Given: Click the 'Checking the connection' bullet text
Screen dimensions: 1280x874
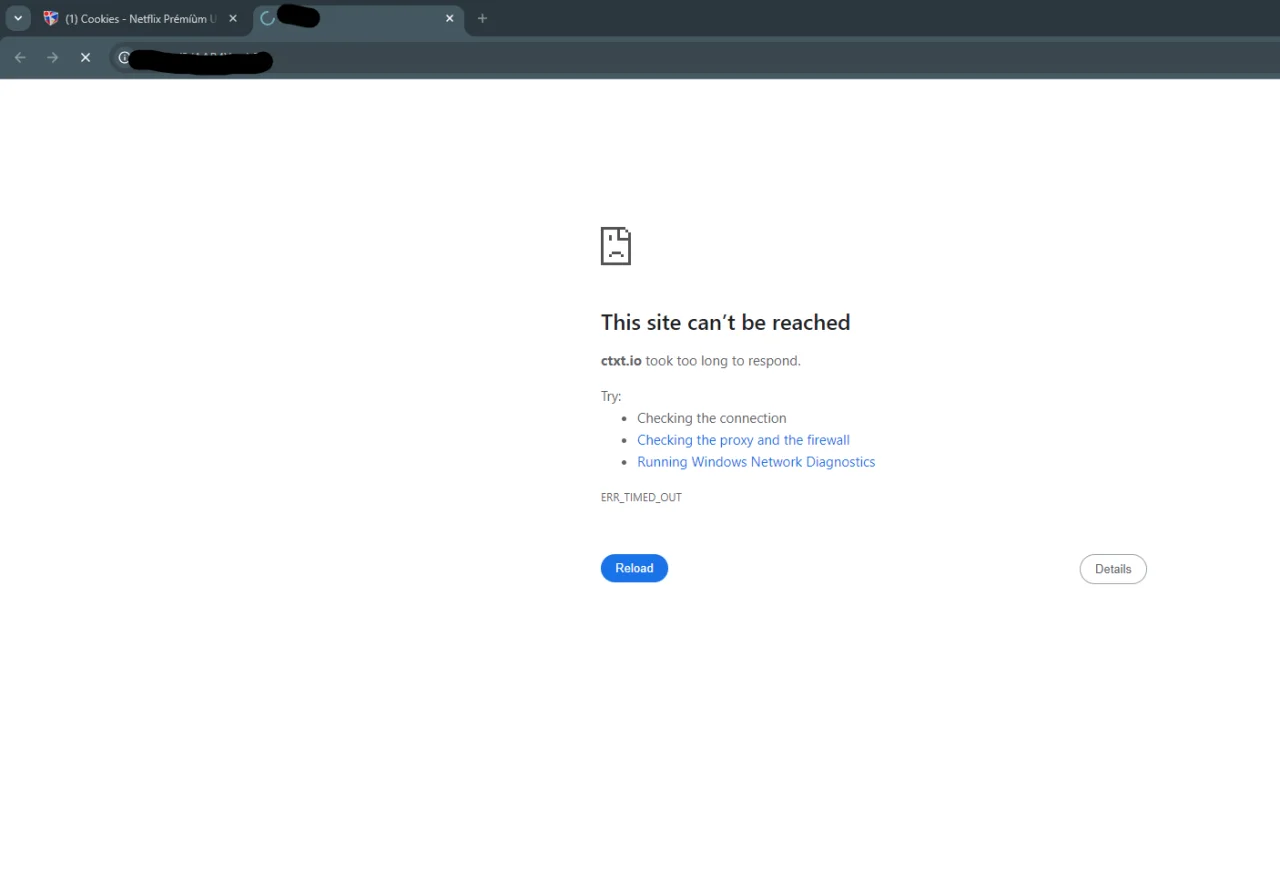Looking at the screenshot, I should (711, 418).
